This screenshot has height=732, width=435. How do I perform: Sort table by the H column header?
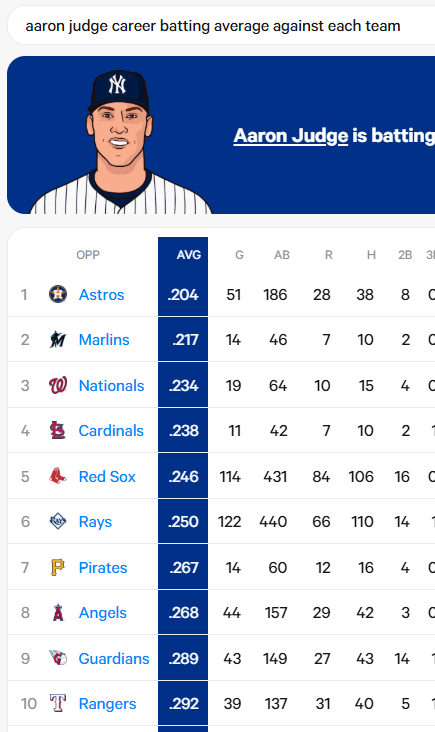coord(371,255)
